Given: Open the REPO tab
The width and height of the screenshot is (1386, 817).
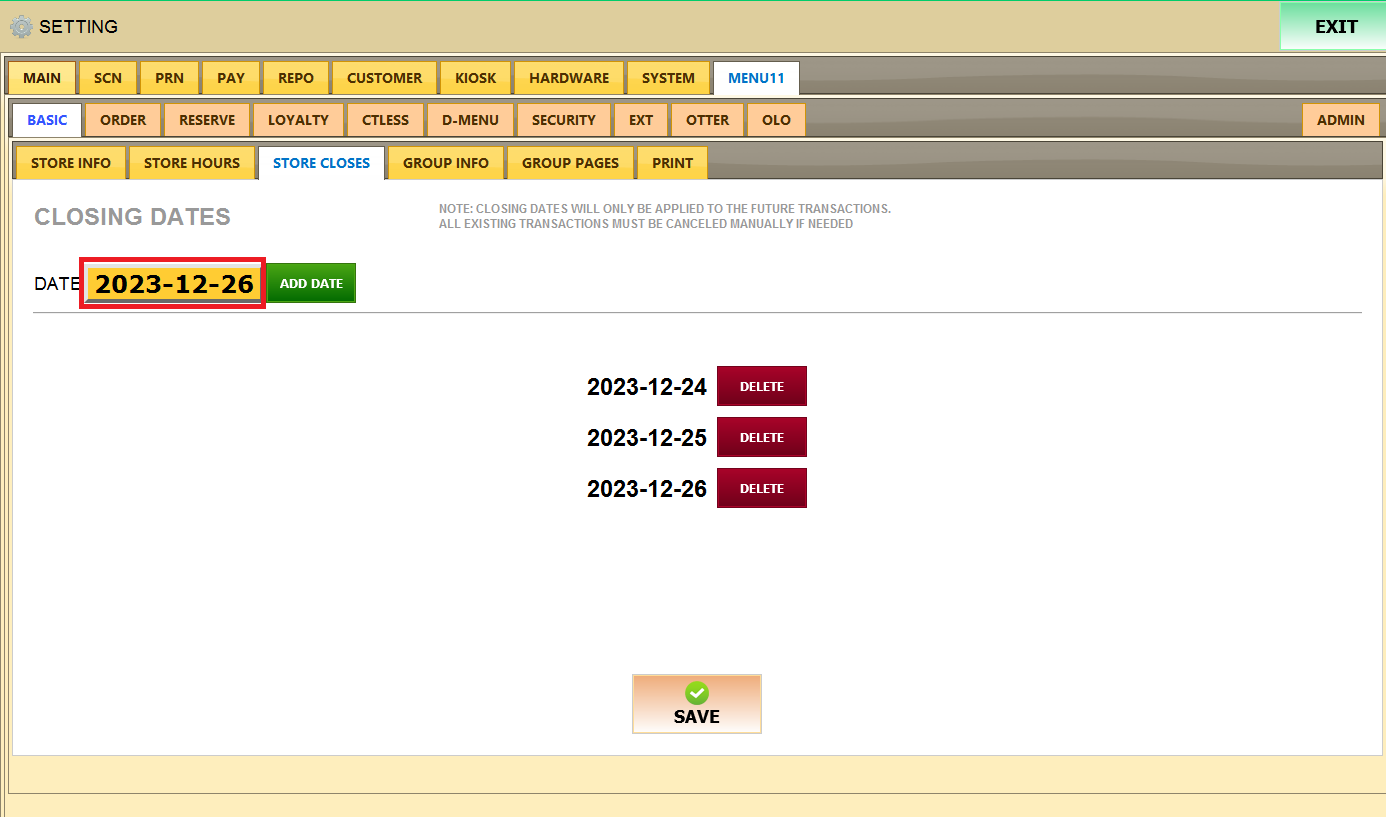Looking at the screenshot, I should pos(296,78).
